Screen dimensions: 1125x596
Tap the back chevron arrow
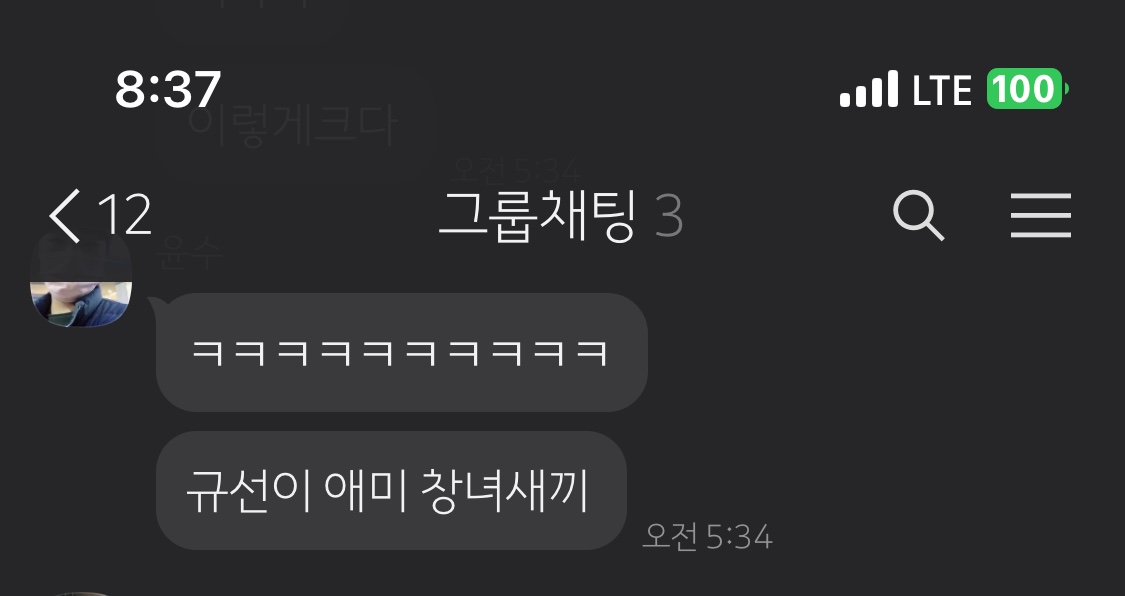tap(65, 215)
